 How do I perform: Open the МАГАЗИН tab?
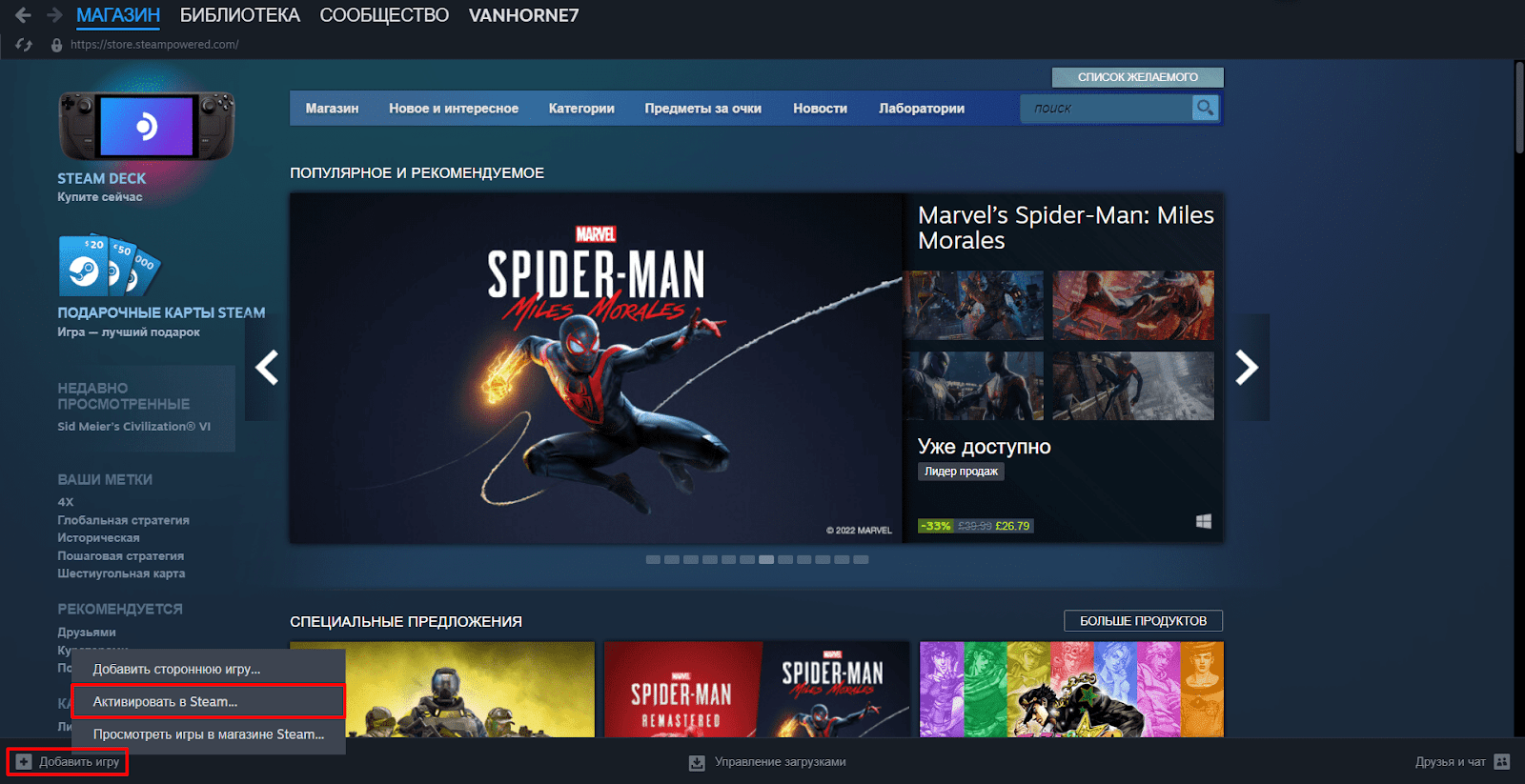click(x=118, y=15)
